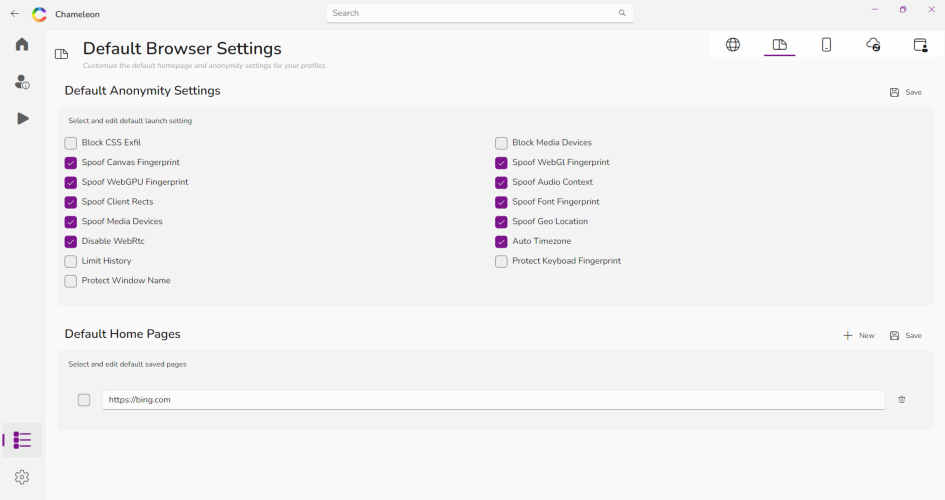Uncheck Spoof Media Devices
Viewport: 945px width, 500px height.
click(x=71, y=222)
